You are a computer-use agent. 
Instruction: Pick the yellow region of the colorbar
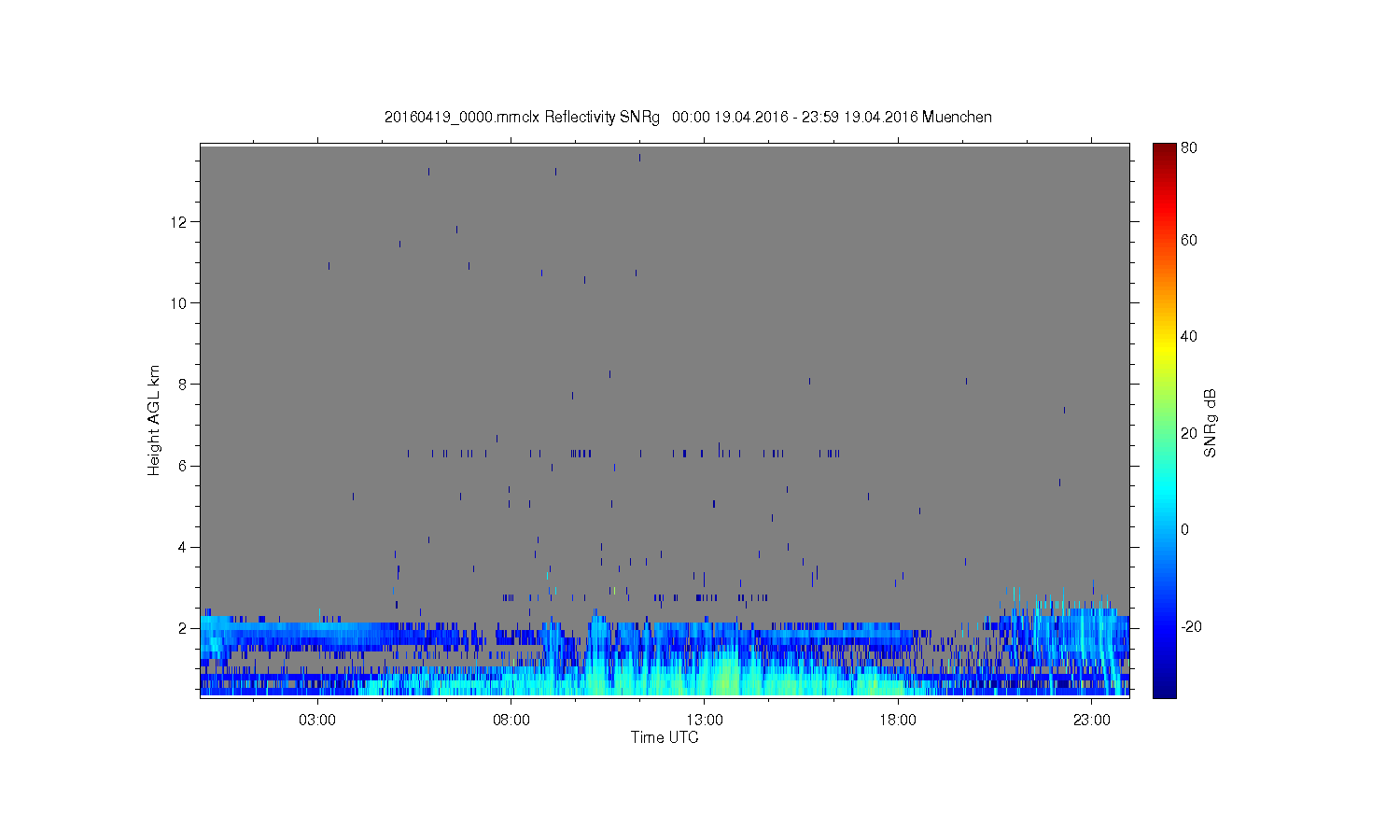pos(1164,347)
